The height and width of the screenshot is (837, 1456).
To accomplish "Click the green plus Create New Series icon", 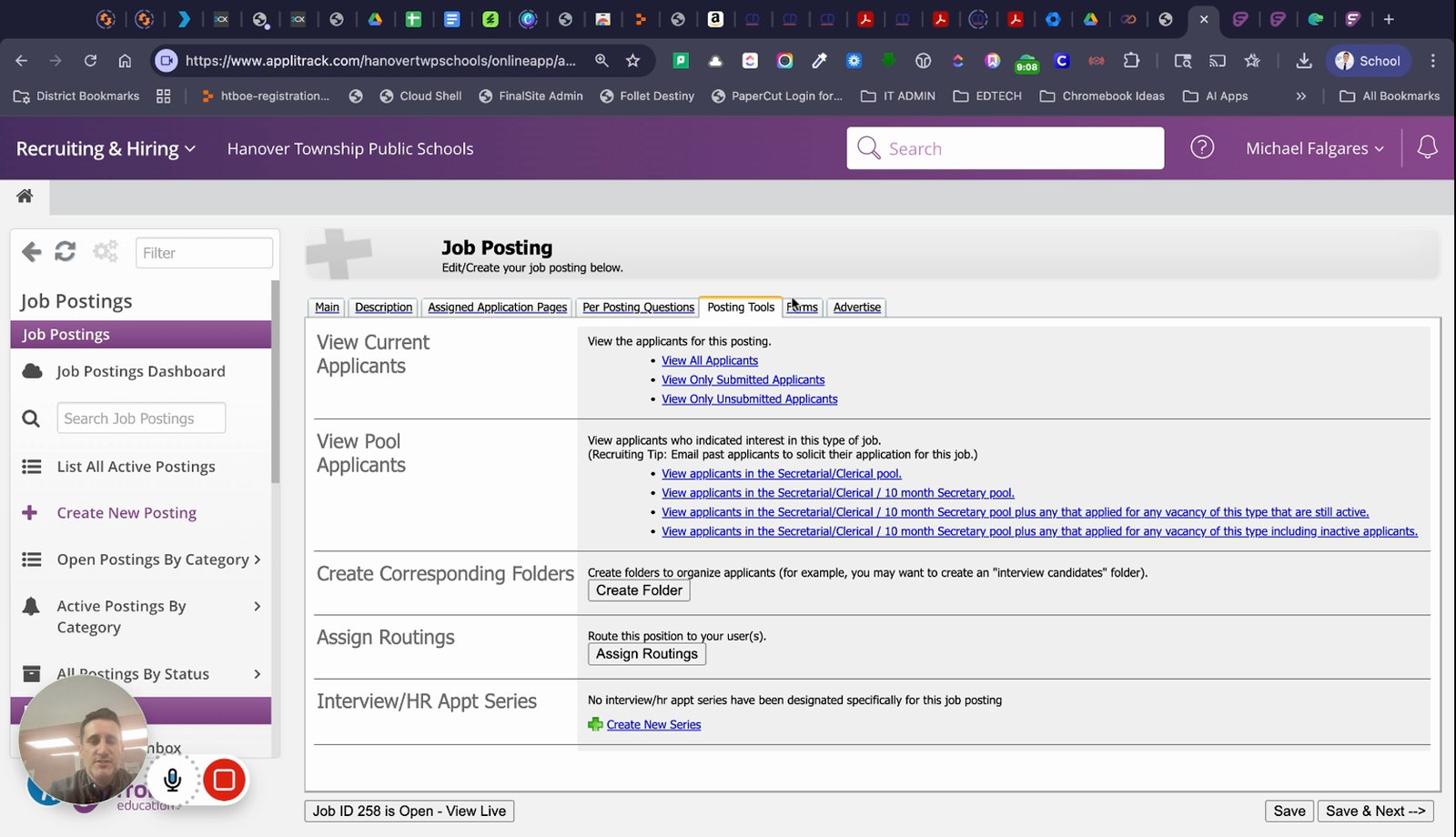I will click(x=595, y=724).
